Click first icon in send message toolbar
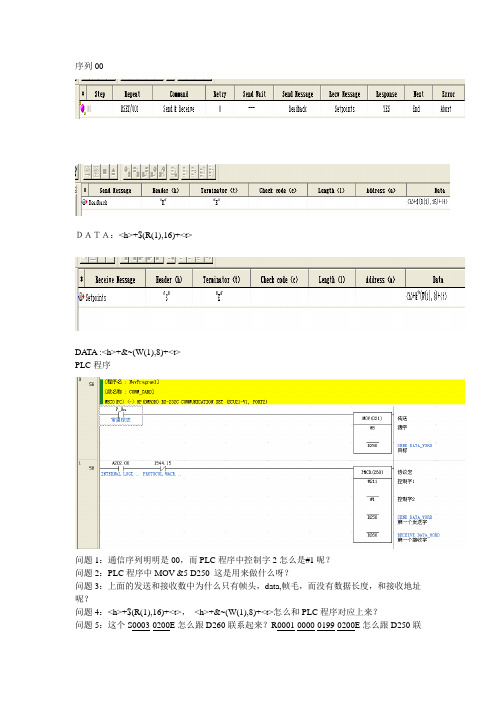This screenshot has height=702, width=496. [x=87, y=171]
